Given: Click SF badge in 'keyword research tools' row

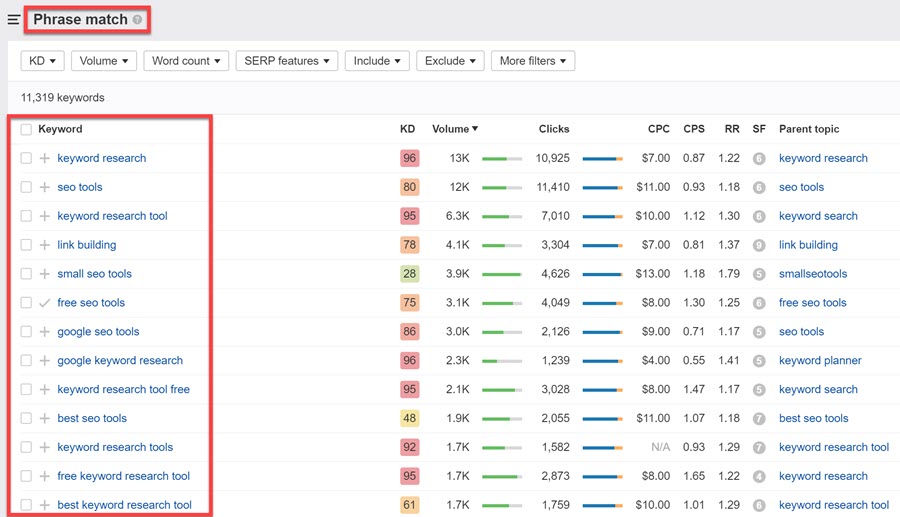Looking at the screenshot, I should tap(759, 447).
